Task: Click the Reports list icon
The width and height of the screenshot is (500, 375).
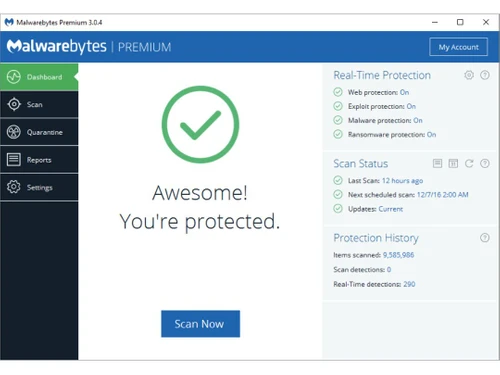Action: click(x=14, y=159)
